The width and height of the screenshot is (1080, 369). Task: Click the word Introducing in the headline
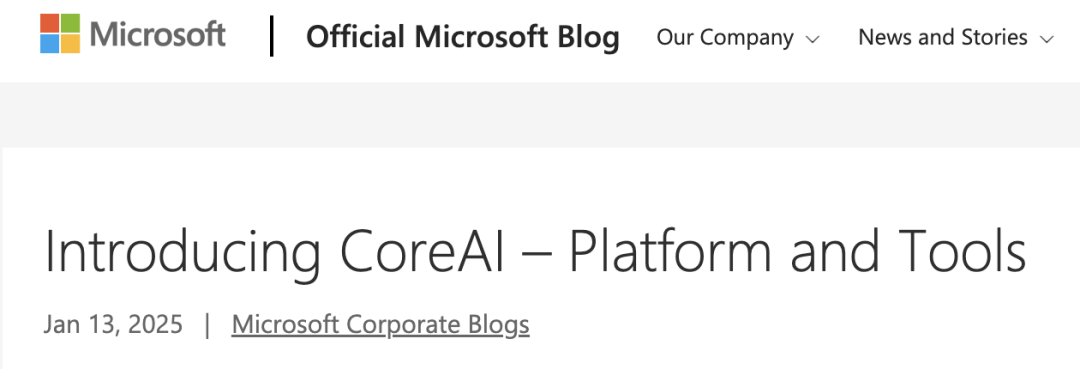coord(183,251)
